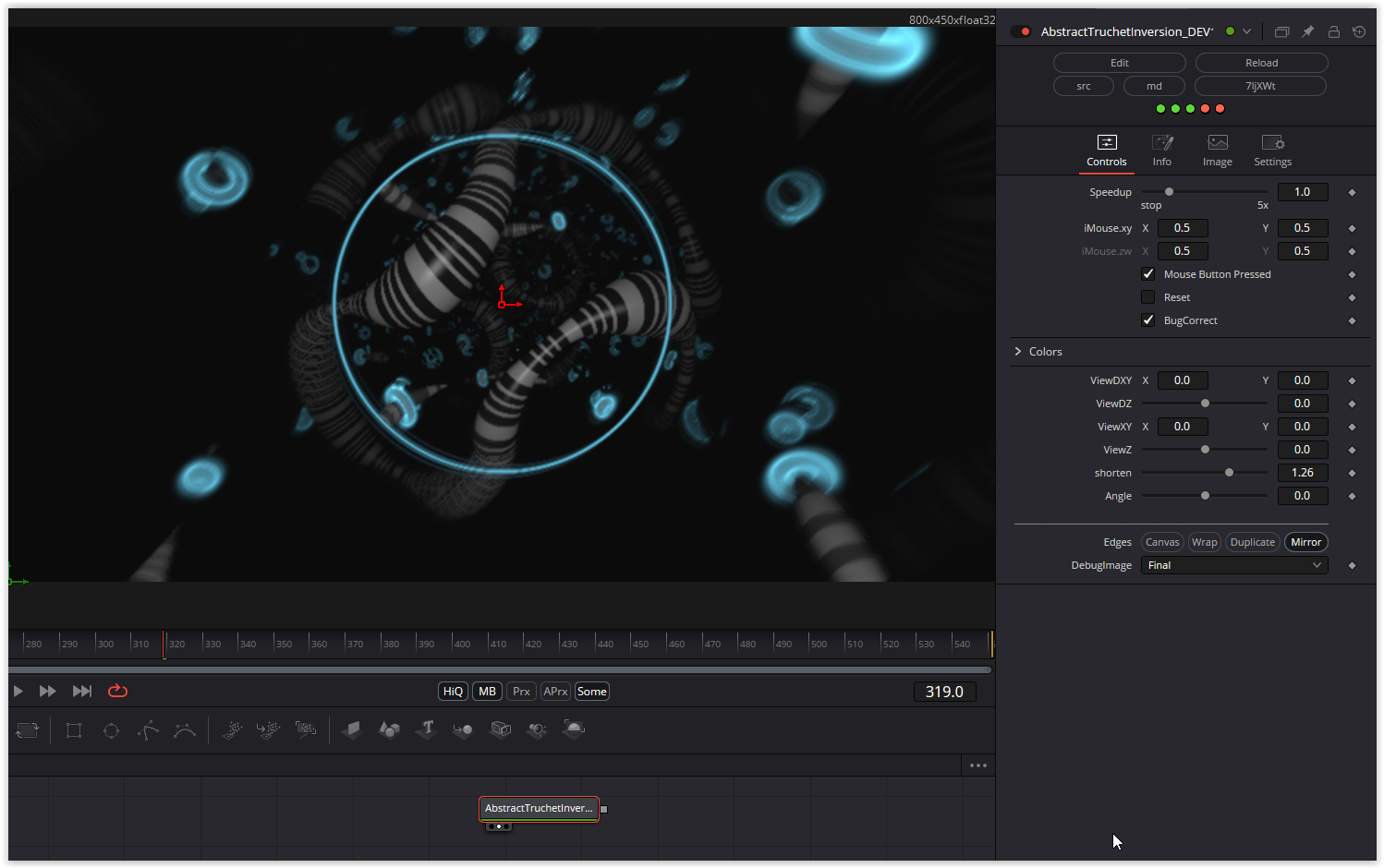This screenshot has height=868, width=1384.
Task: Select the Ellipse mask tool
Action: [111, 730]
